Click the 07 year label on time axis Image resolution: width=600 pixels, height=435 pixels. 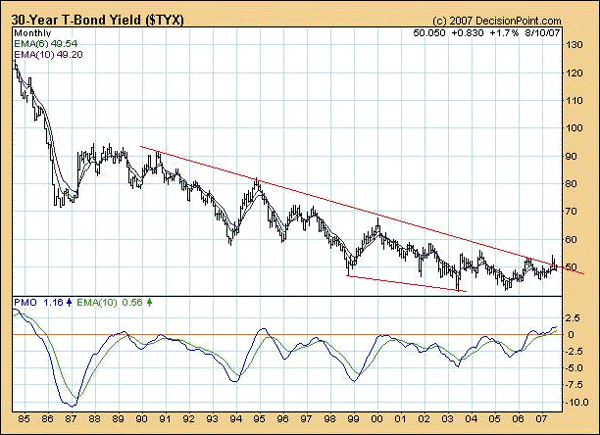click(542, 419)
